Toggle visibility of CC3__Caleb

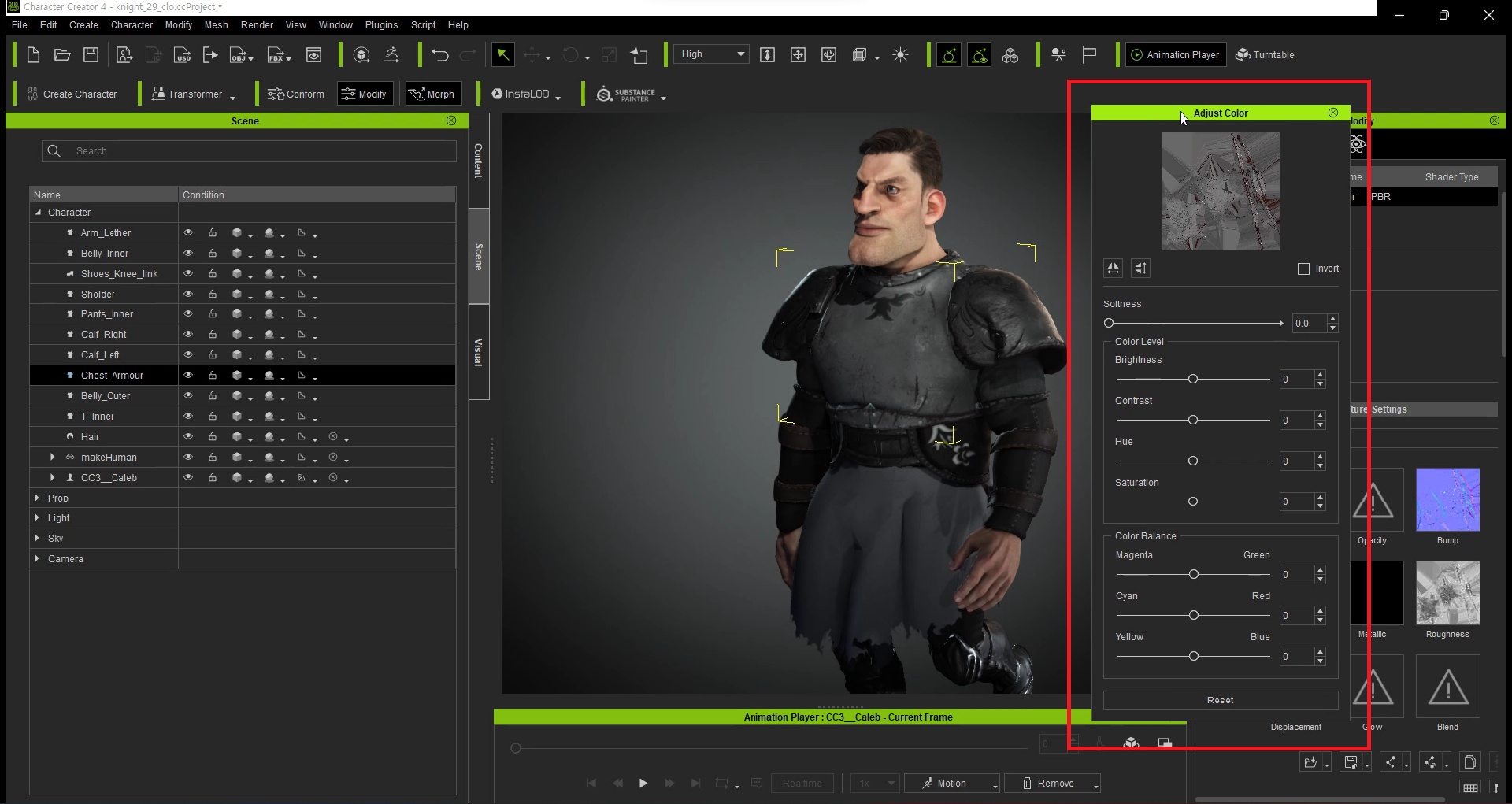(188, 477)
